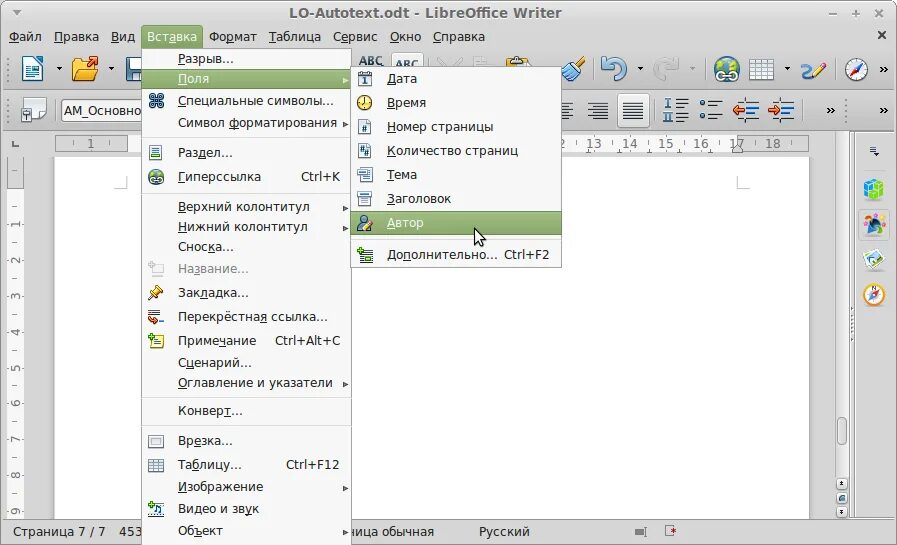Open Дополнительно… fields dialog
Viewport: 897px width, 545px height.
(x=456, y=255)
